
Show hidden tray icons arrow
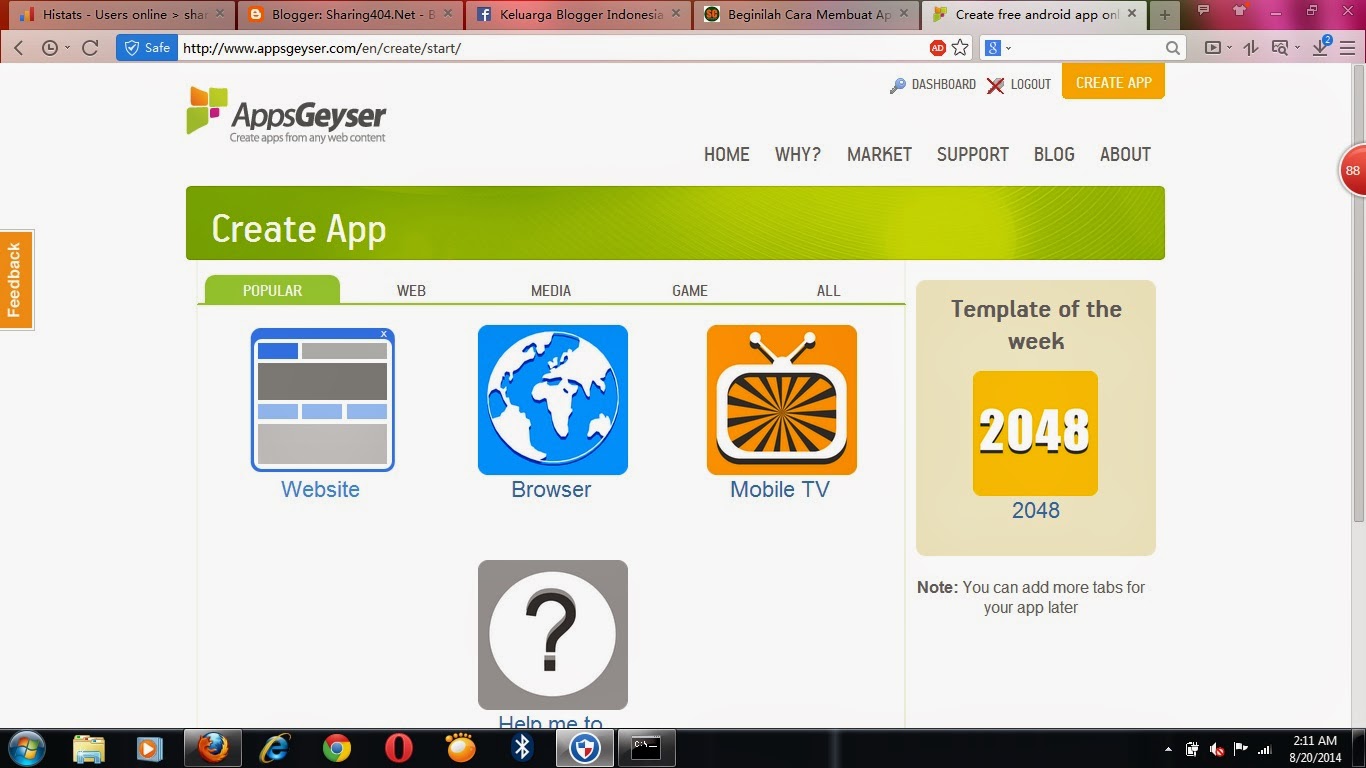1168,749
